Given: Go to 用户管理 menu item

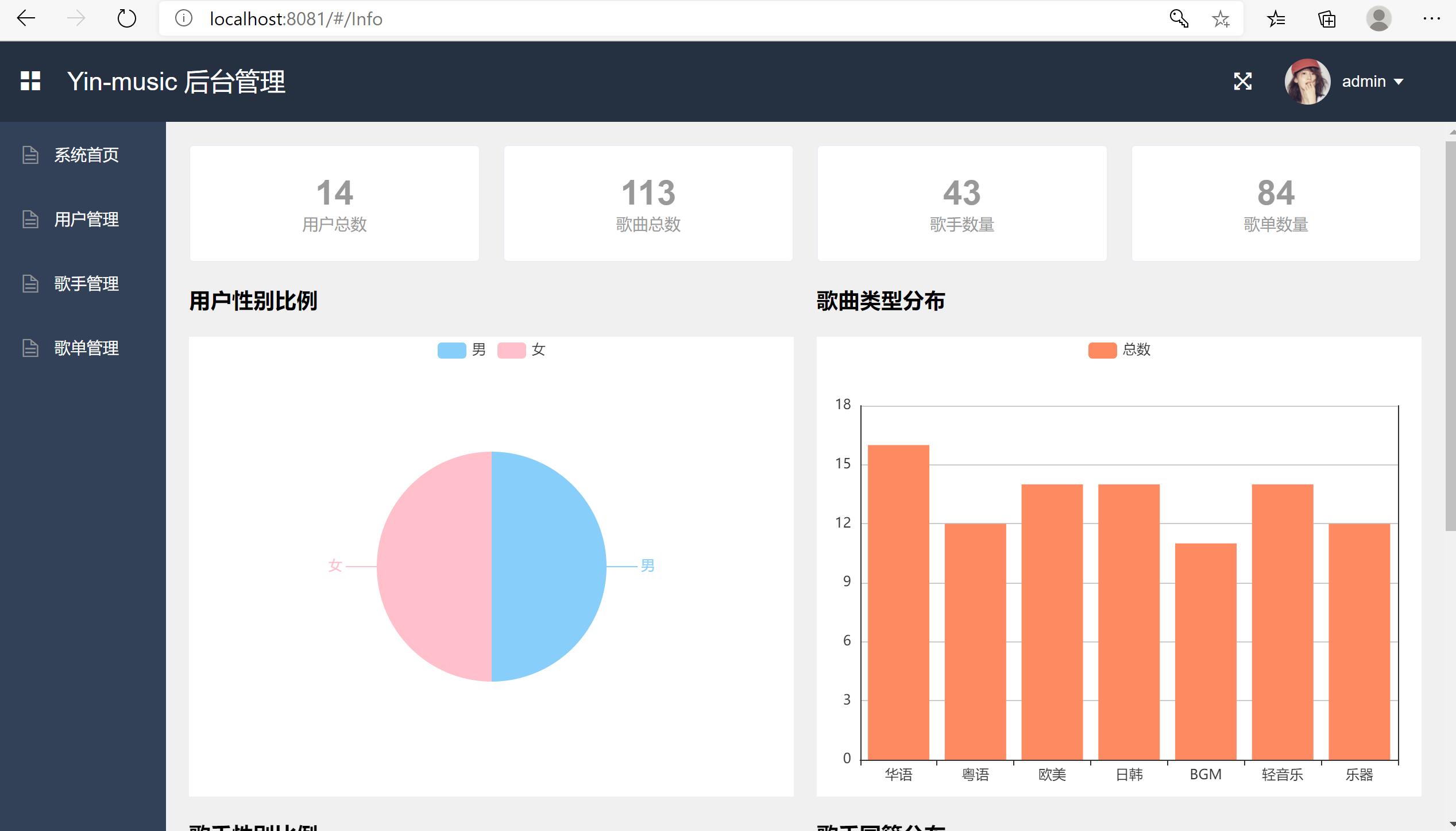Looking at the screenshot, I should tap(86, 219).
